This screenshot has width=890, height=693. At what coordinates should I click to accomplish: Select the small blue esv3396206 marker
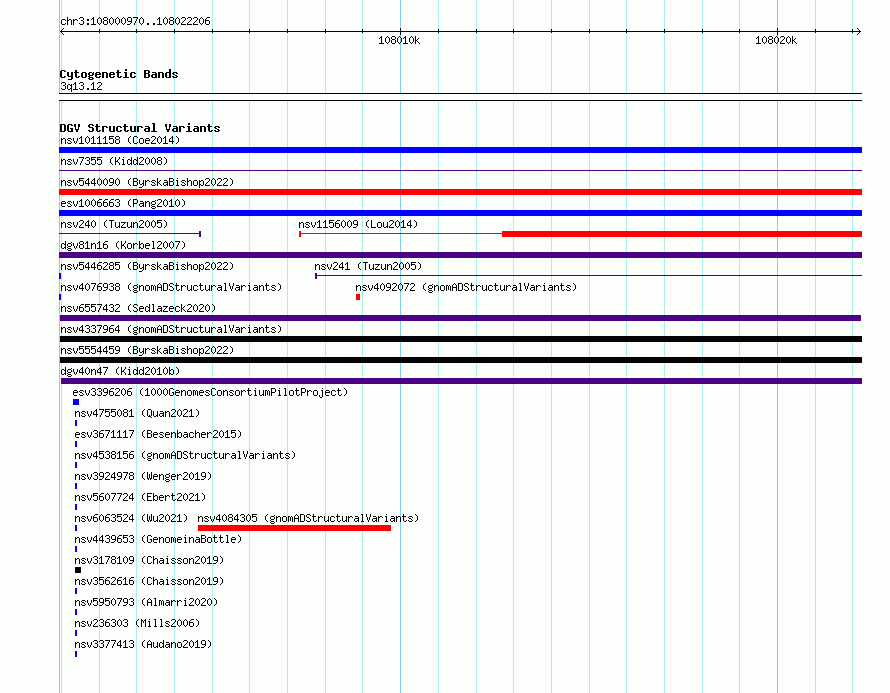tap(76, 402)
